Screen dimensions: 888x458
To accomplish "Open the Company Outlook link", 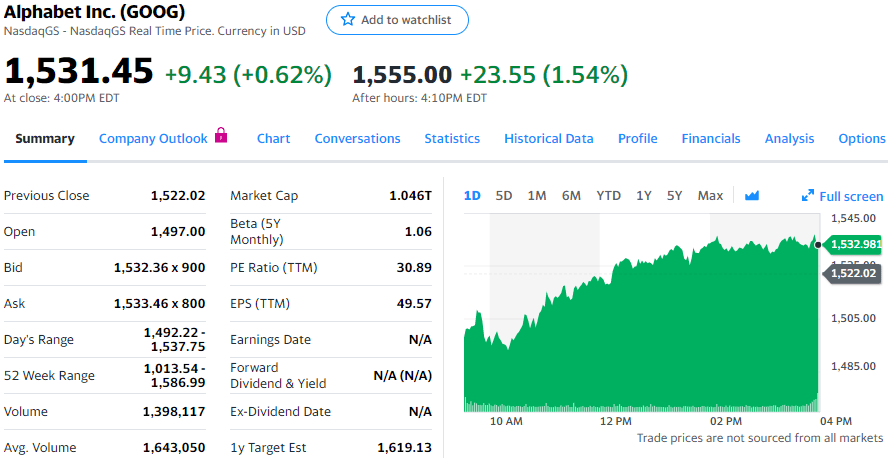I will click(x=153, y=139).
